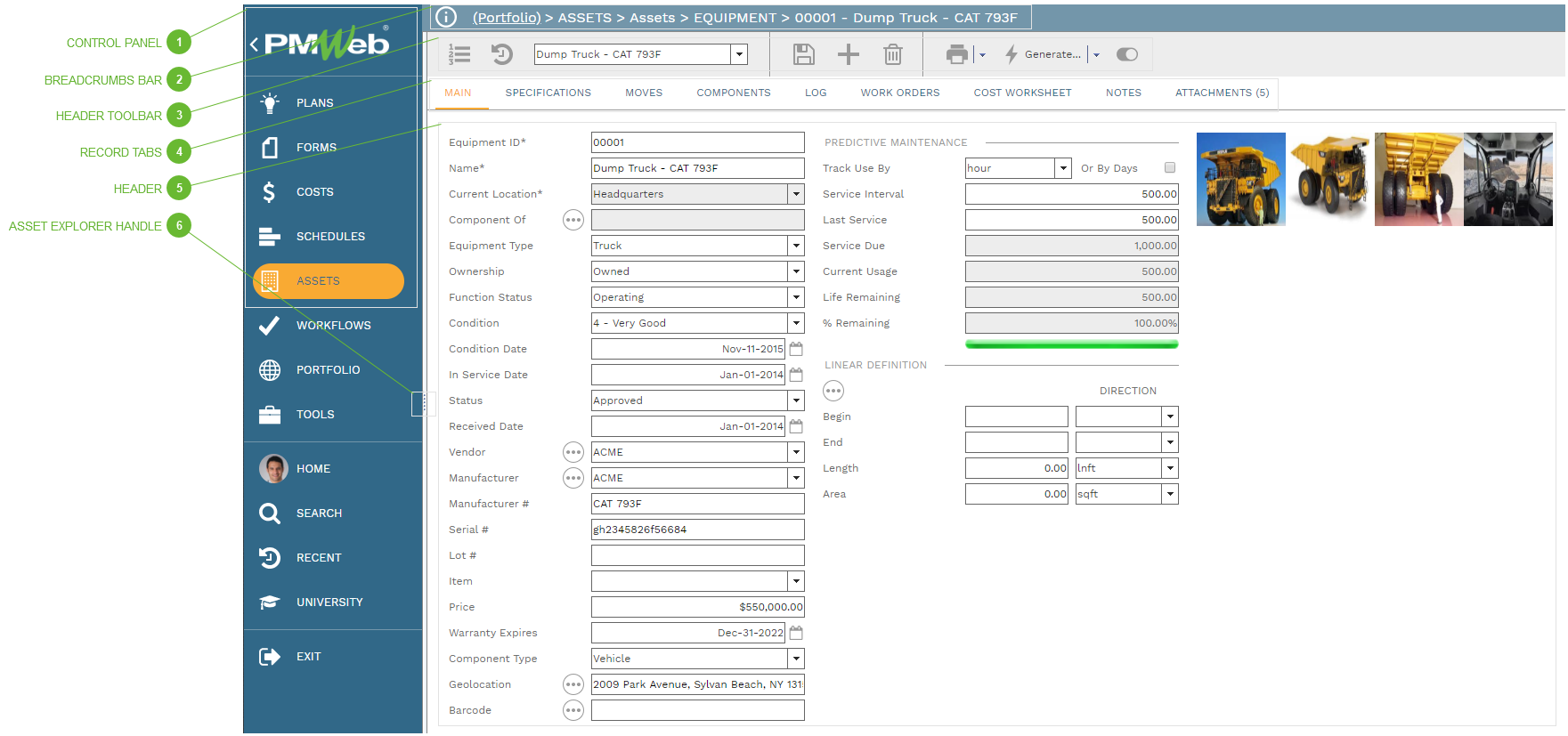
Task: Click the info icon beside breadcrumbs
Action: point(446,17)
